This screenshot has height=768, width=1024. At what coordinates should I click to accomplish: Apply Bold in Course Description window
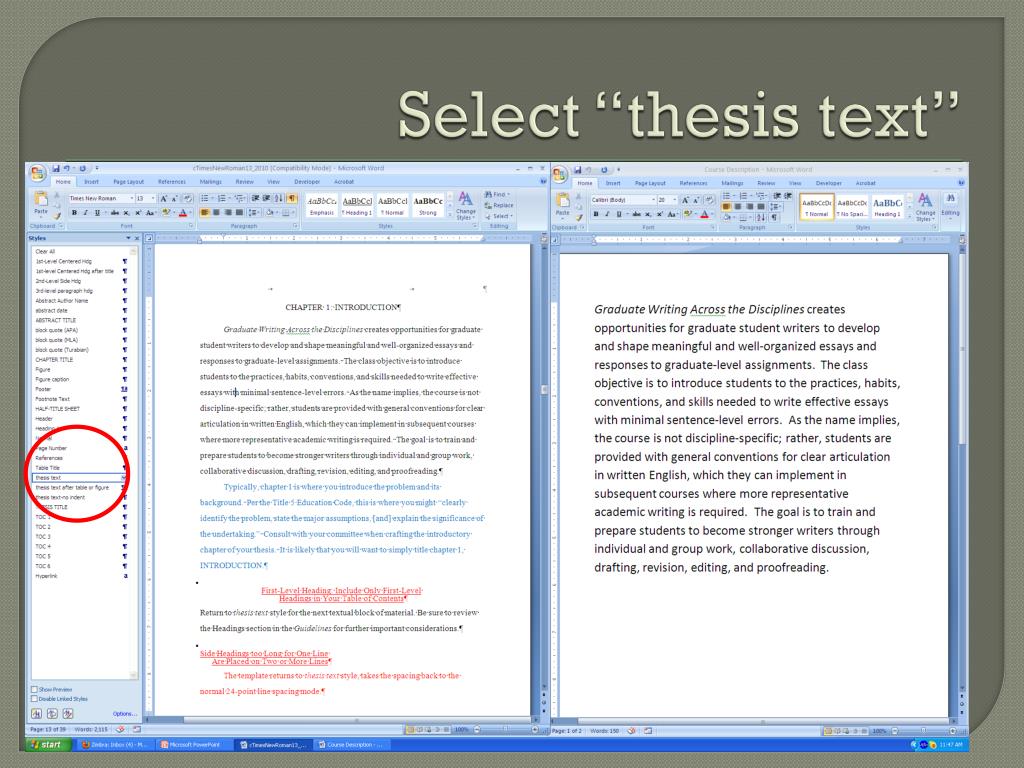click(x=596, y=214)
